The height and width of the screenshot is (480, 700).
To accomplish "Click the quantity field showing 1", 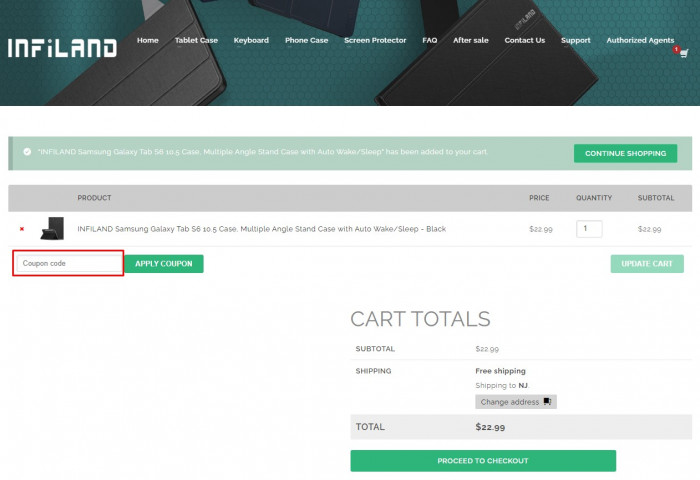I will [x=589, y=229].
